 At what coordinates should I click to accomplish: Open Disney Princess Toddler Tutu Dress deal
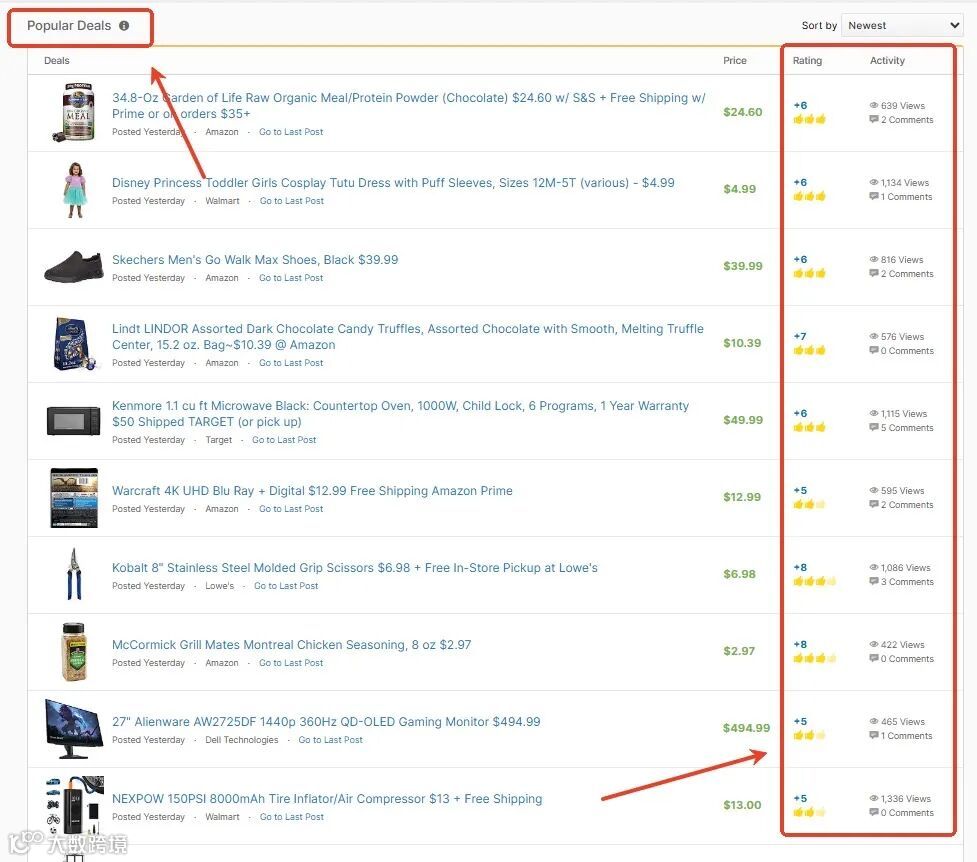pos(393,183)
